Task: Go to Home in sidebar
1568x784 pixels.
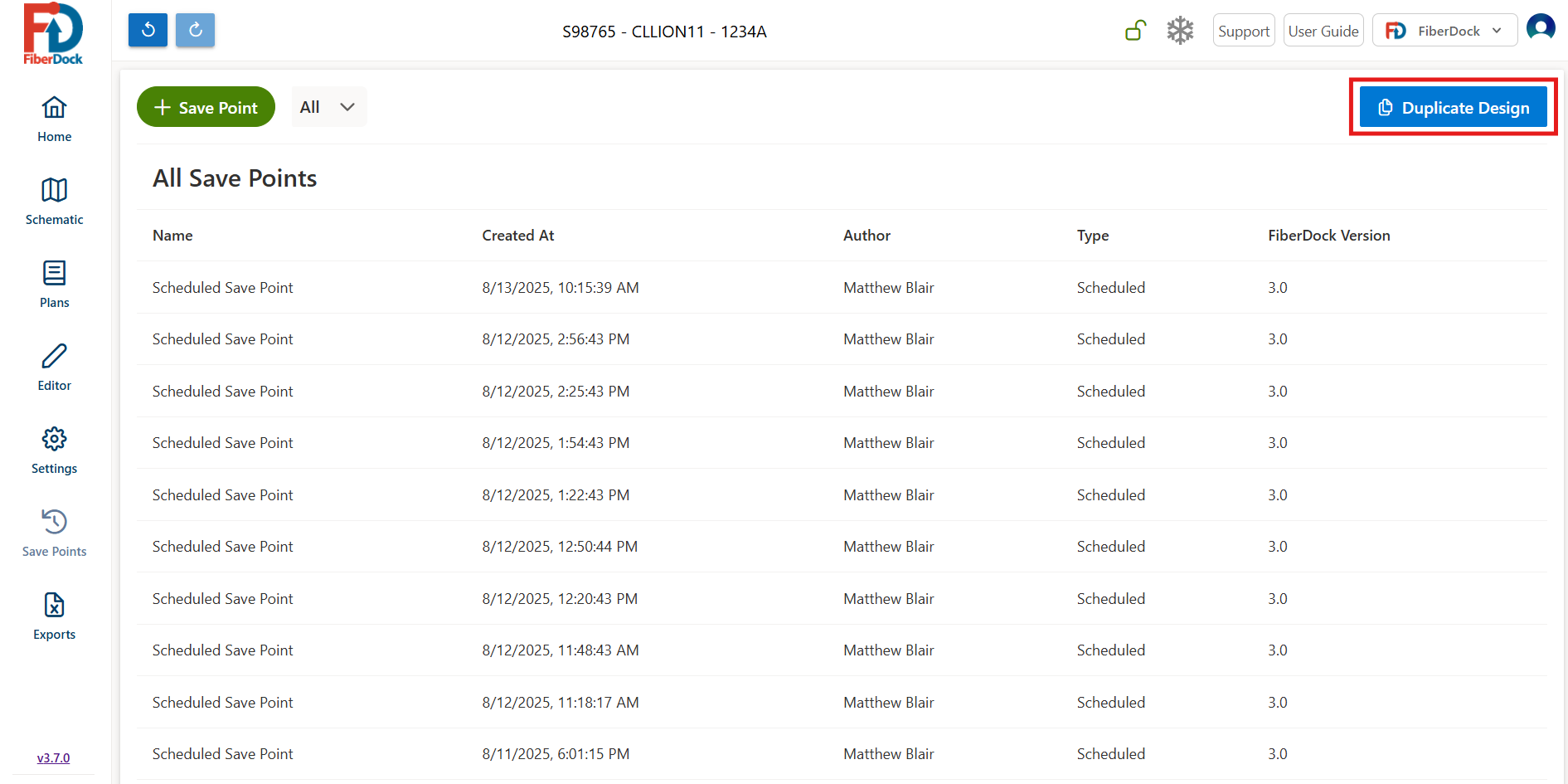Action: point(54,119)
